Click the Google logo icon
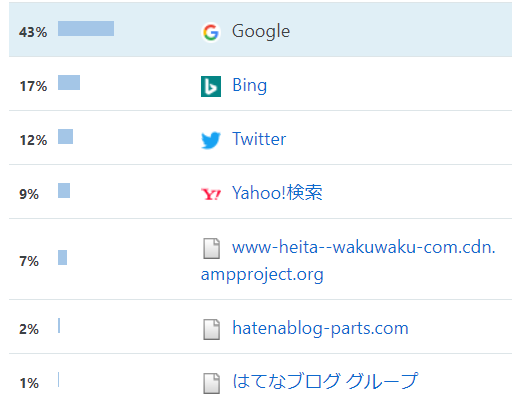The image size is (515, 402). 211,32
